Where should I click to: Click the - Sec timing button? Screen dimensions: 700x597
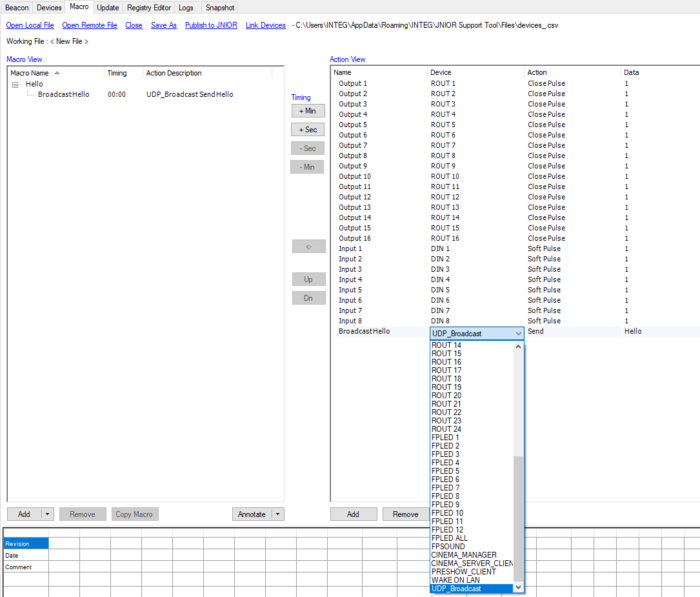(308, 148)
